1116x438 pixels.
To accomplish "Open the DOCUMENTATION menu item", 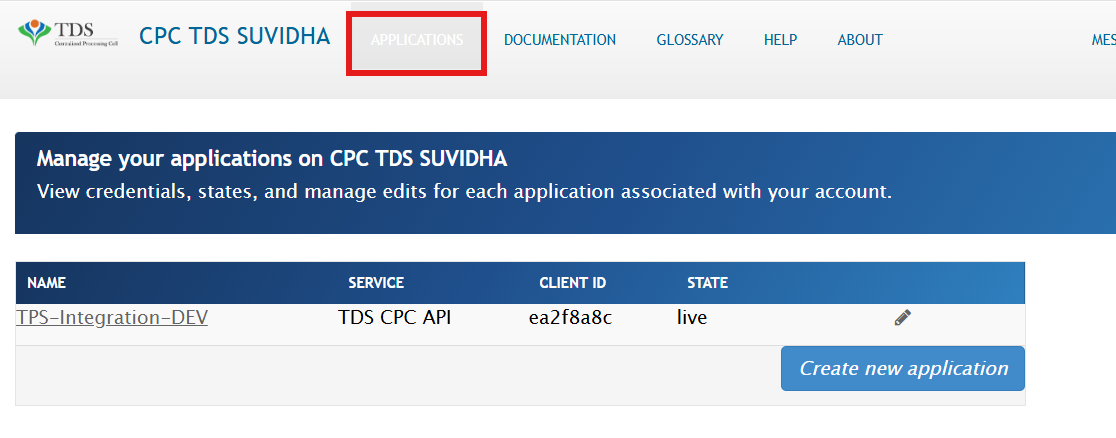I will (560, 40).
